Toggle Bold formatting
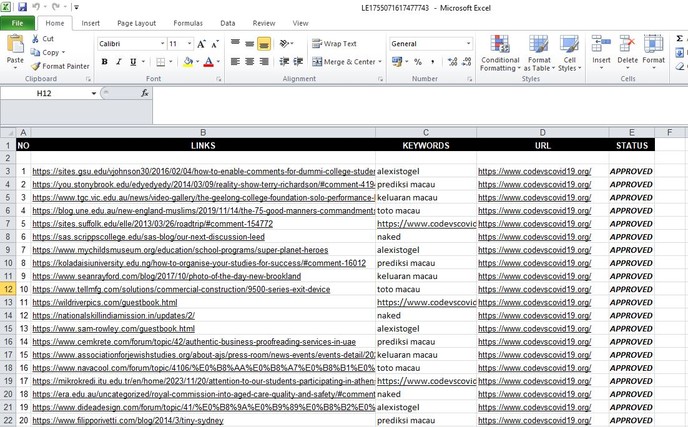 click(104, 62)
